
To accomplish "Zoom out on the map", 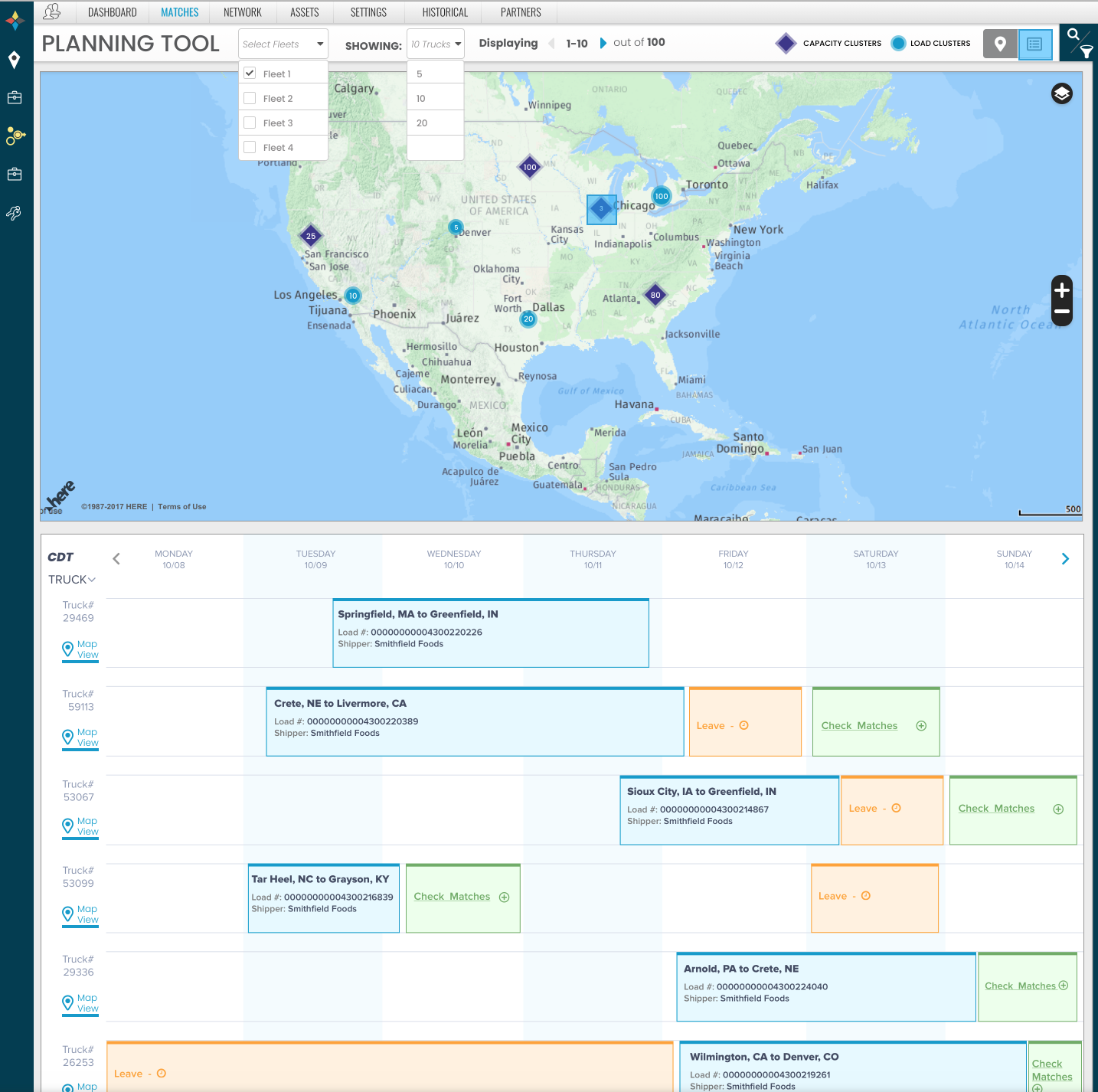I will (1061, 312).
